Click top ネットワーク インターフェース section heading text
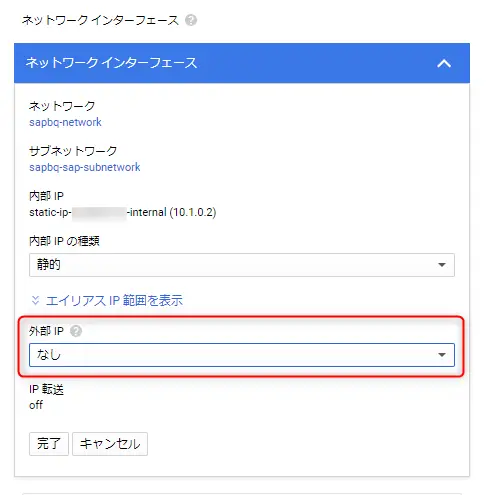499x495 pixels. (100, 20)
